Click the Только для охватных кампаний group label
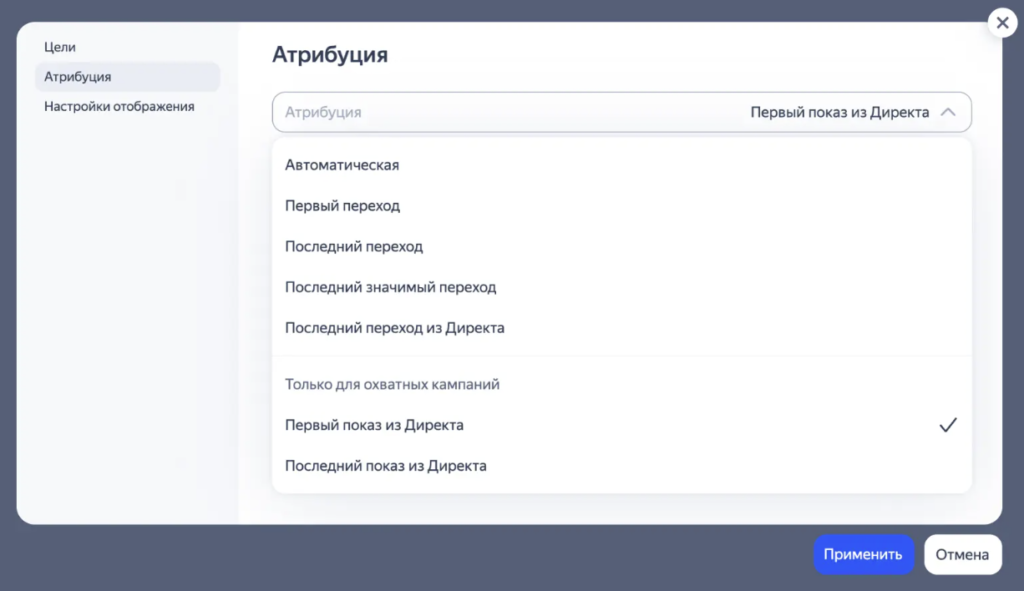The width and height of the screenshot is (1024, 591). point(390,384)
